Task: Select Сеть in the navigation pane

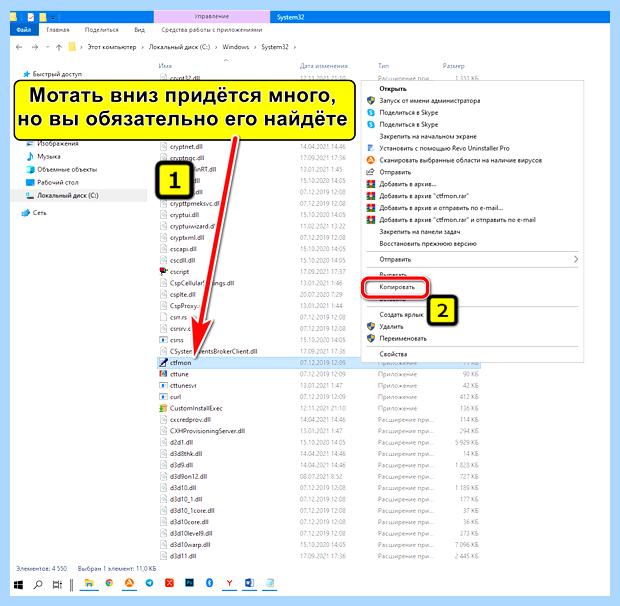Action: [x=40, y=213]
